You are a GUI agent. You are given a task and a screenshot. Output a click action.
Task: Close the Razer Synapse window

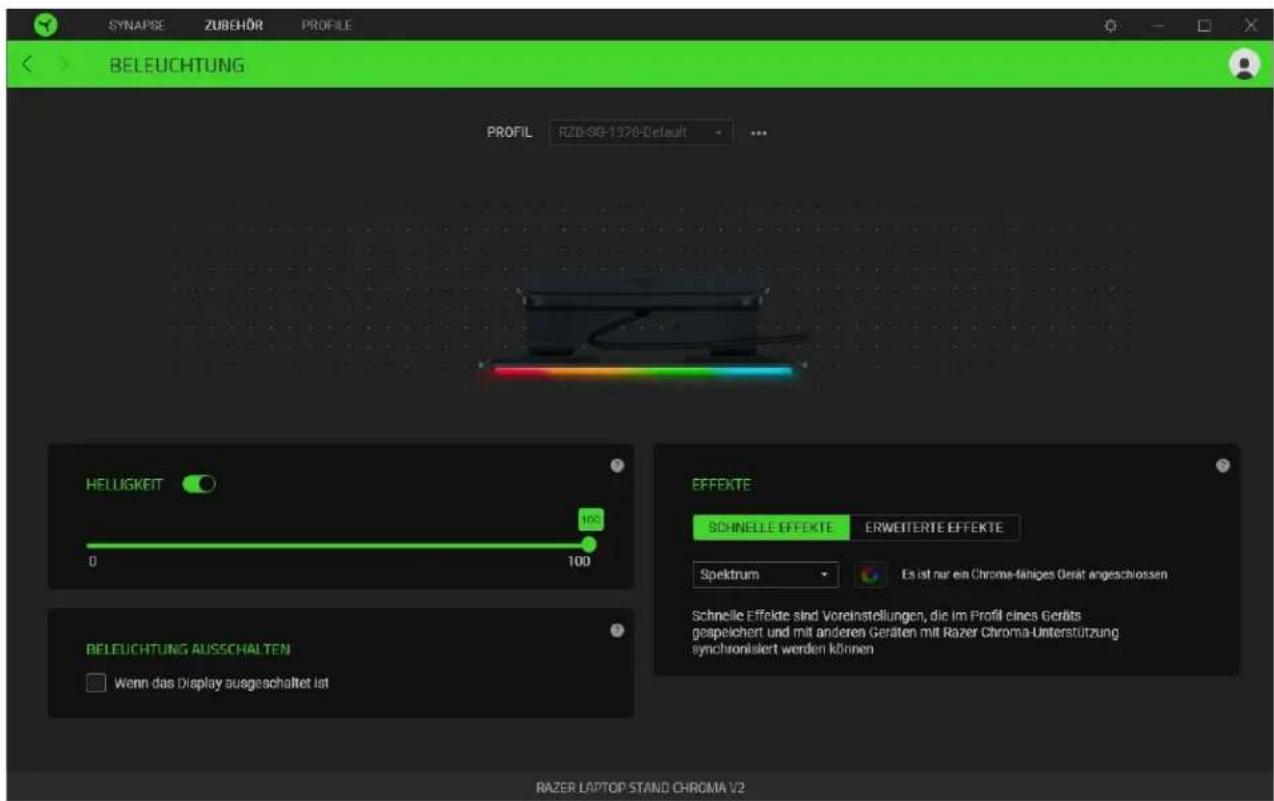click(x=1250, y=23)
